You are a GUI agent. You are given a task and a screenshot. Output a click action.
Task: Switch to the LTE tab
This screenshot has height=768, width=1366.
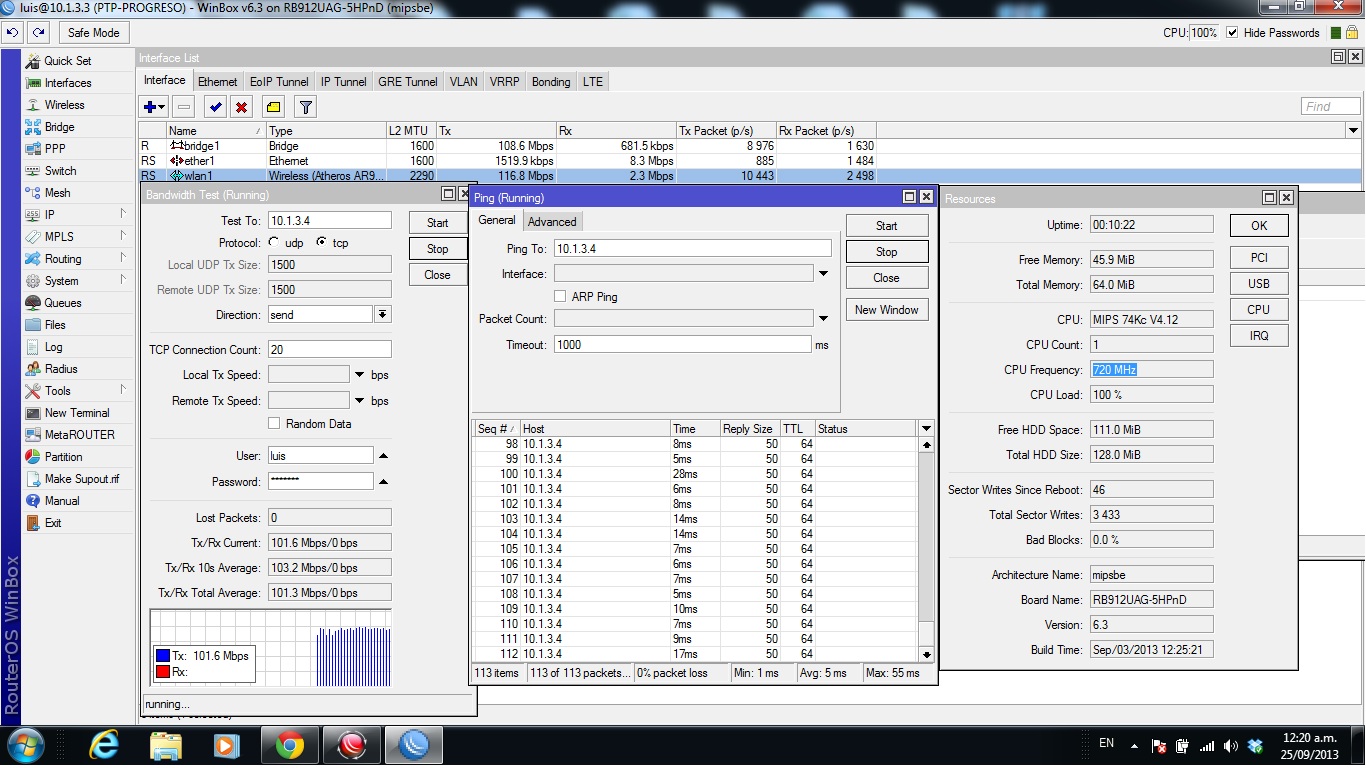coord(593,82)
